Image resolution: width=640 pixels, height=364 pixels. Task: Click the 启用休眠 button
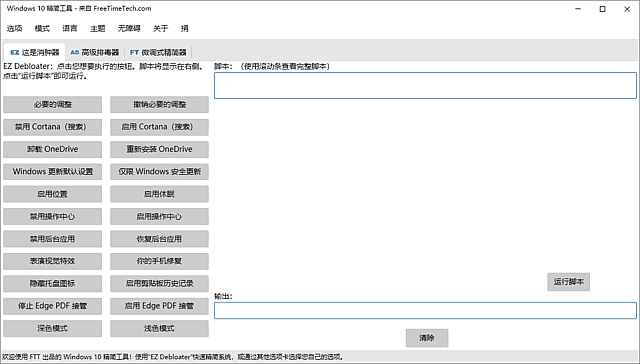tap(159, 194)
